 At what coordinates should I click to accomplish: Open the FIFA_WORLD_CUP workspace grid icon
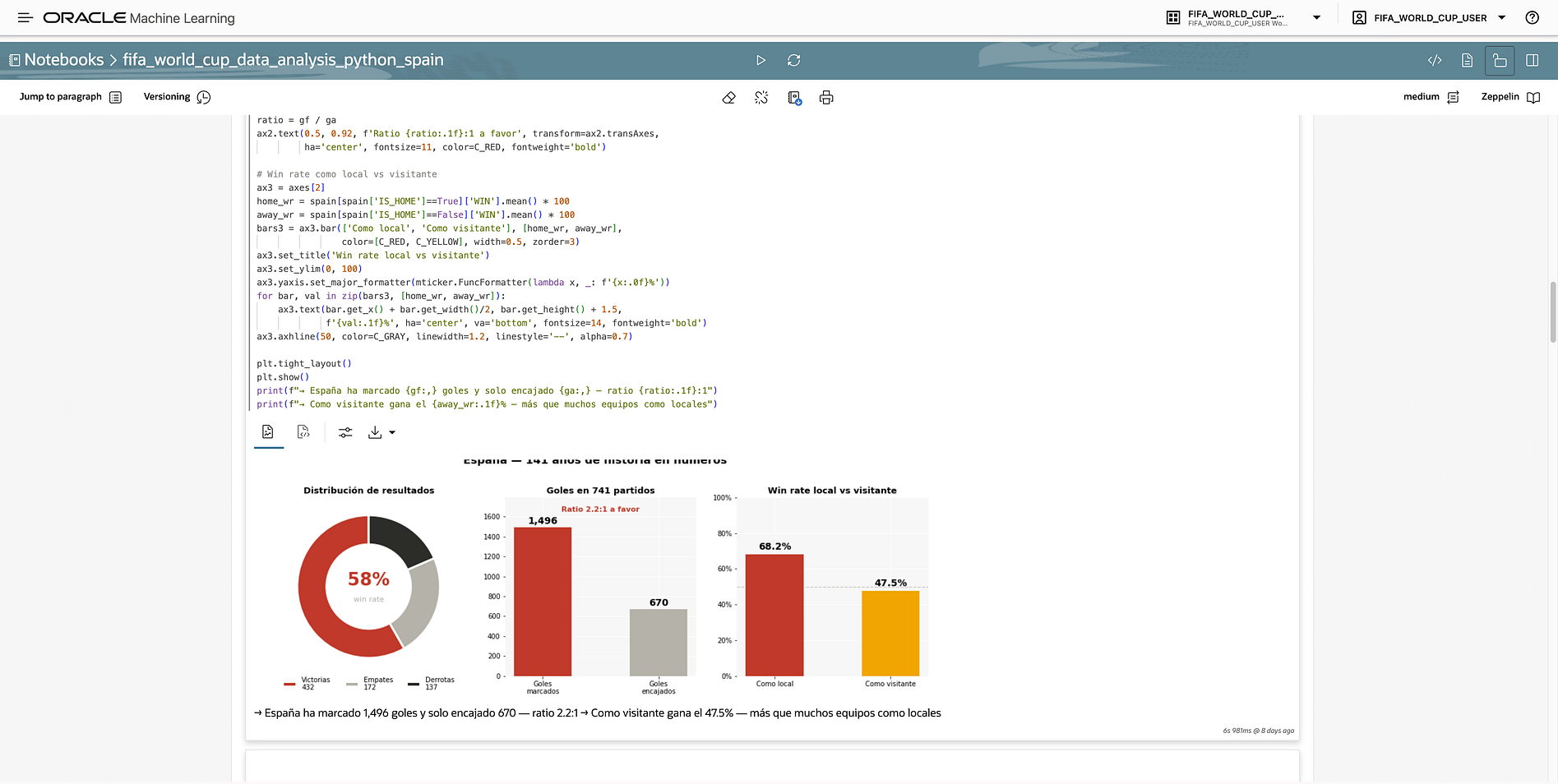click(x=1173, y=17)
